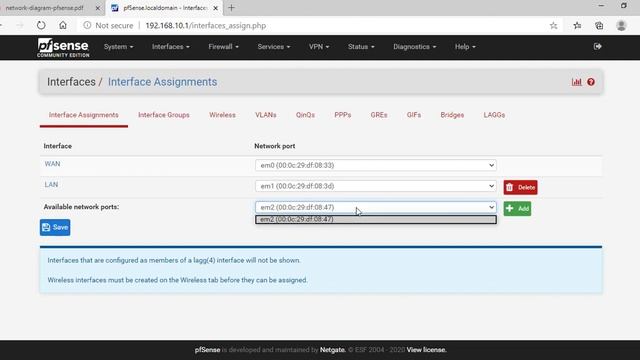This screenshot has width=640, height=360.
Task: Toggle the Available network ports dropdown
Action: click(x=376, y=207)
